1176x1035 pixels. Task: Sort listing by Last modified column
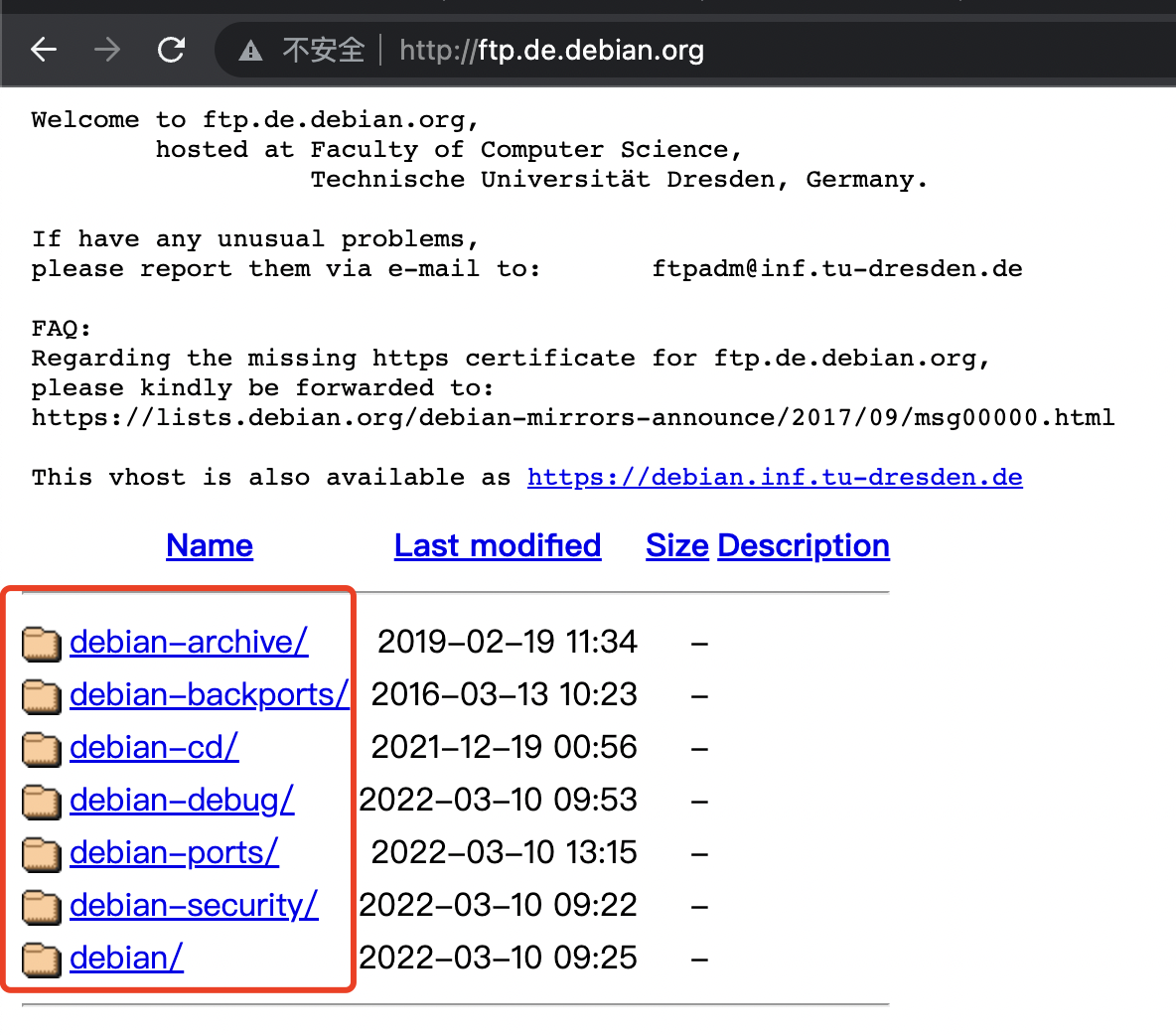click(x=497, y=545)
